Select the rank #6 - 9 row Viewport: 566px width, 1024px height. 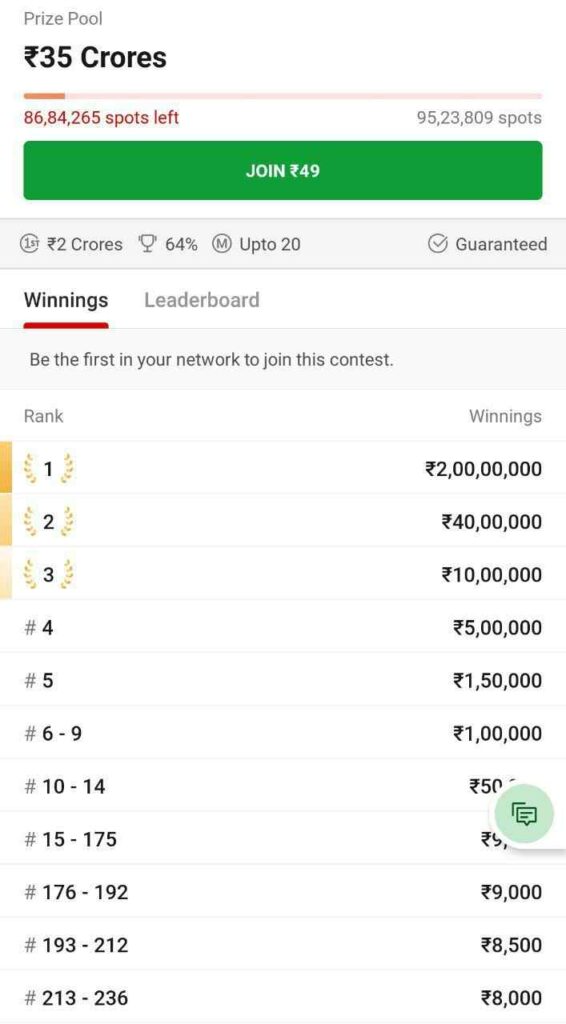click(283, 733)
